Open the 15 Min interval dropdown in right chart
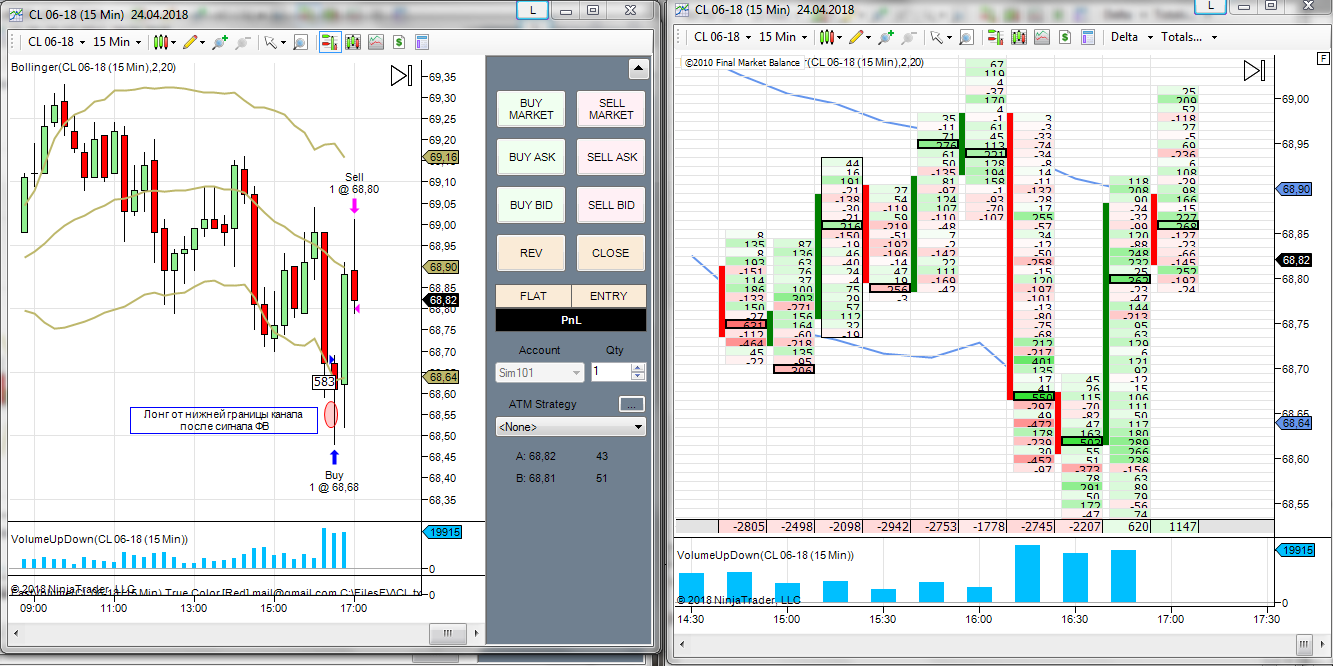Viewport: 1333px width, 666px height. (x=782, y=37)
